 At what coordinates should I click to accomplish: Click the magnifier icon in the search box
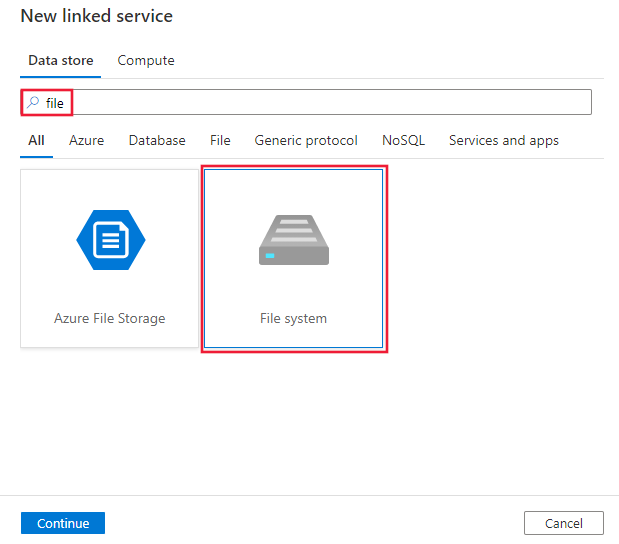pyautogui.click(x=33, y=102)
